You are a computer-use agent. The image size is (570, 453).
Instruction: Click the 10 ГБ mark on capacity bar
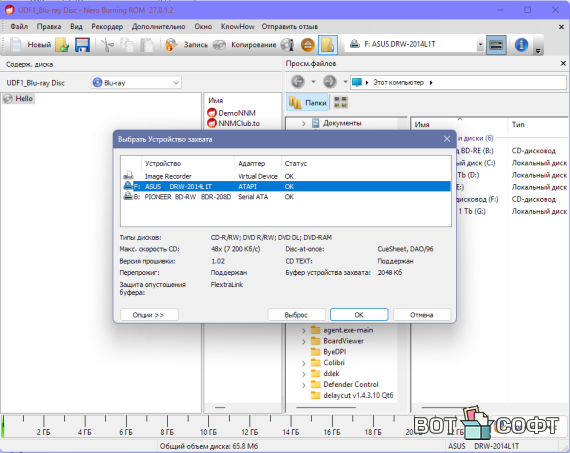coord(208,432)
